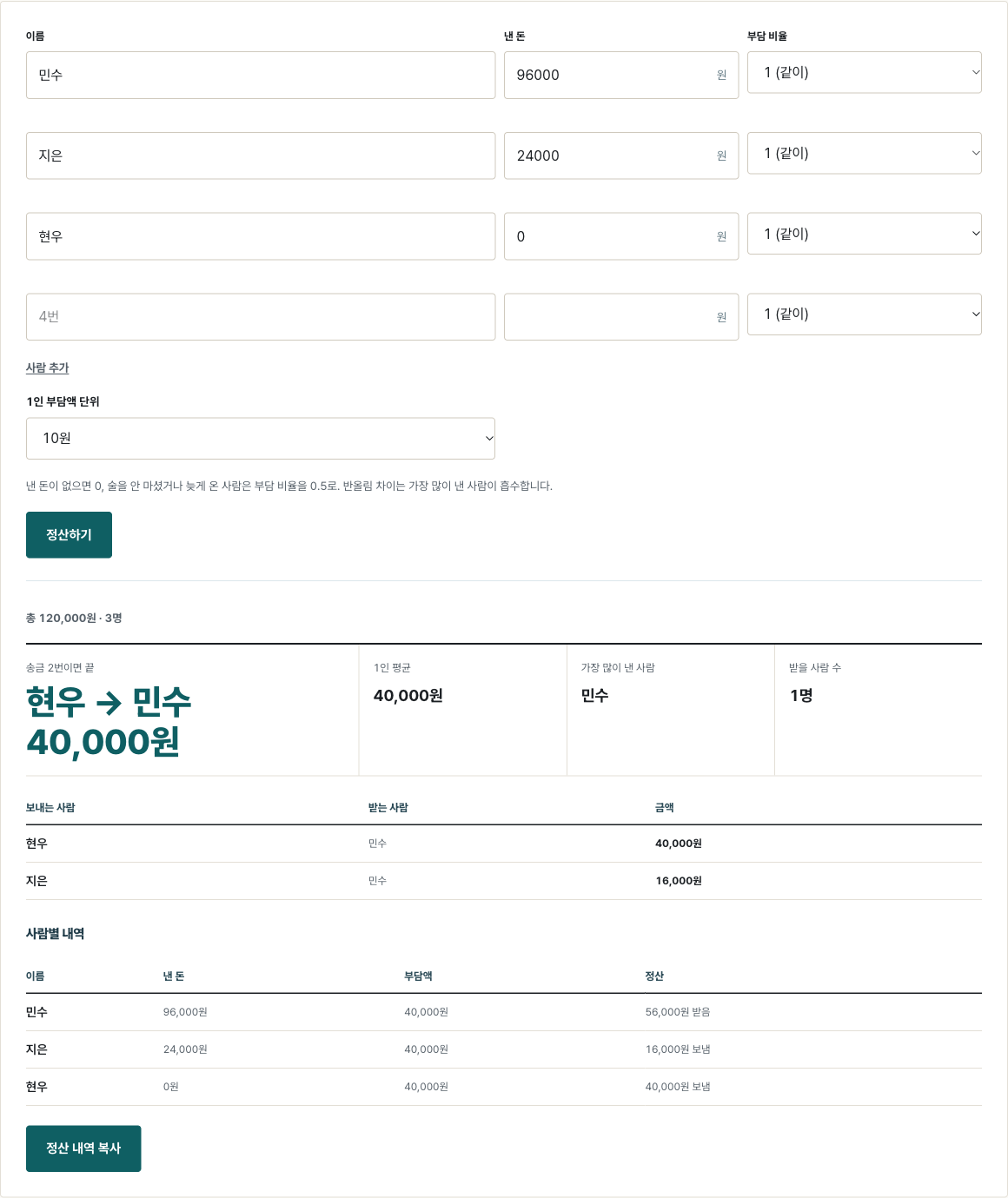Image resolution: width=1008 pixels, height=1198 pixels.
Task: Click the 송금 2번이면 끝 label
Action: tap(60, 668)
